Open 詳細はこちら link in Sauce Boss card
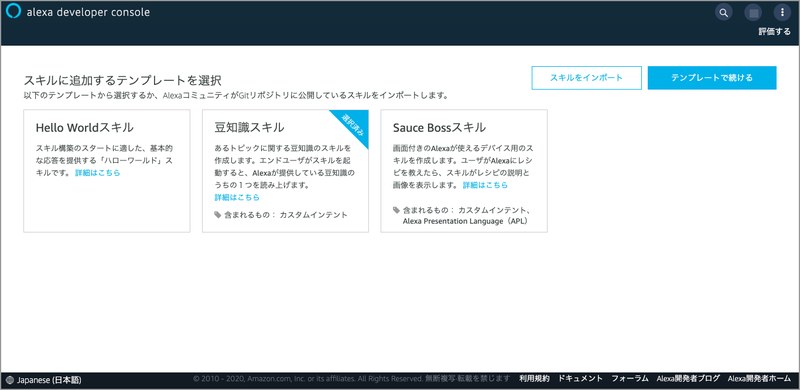The image size is (800, 390). 485,185
